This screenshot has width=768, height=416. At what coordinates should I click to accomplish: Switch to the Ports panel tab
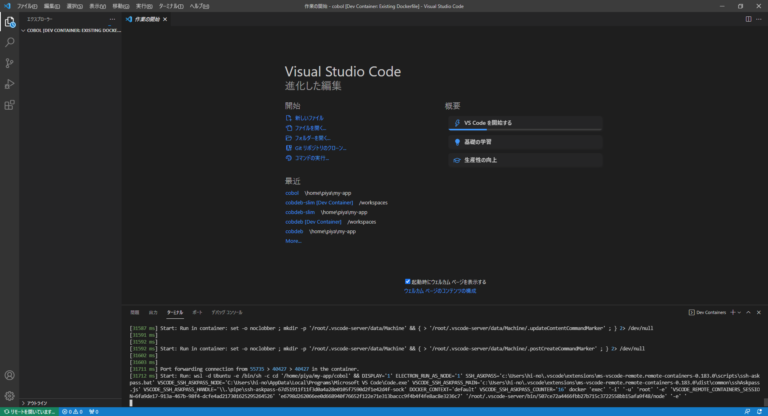pyautogui.click(x=197, y=312)
